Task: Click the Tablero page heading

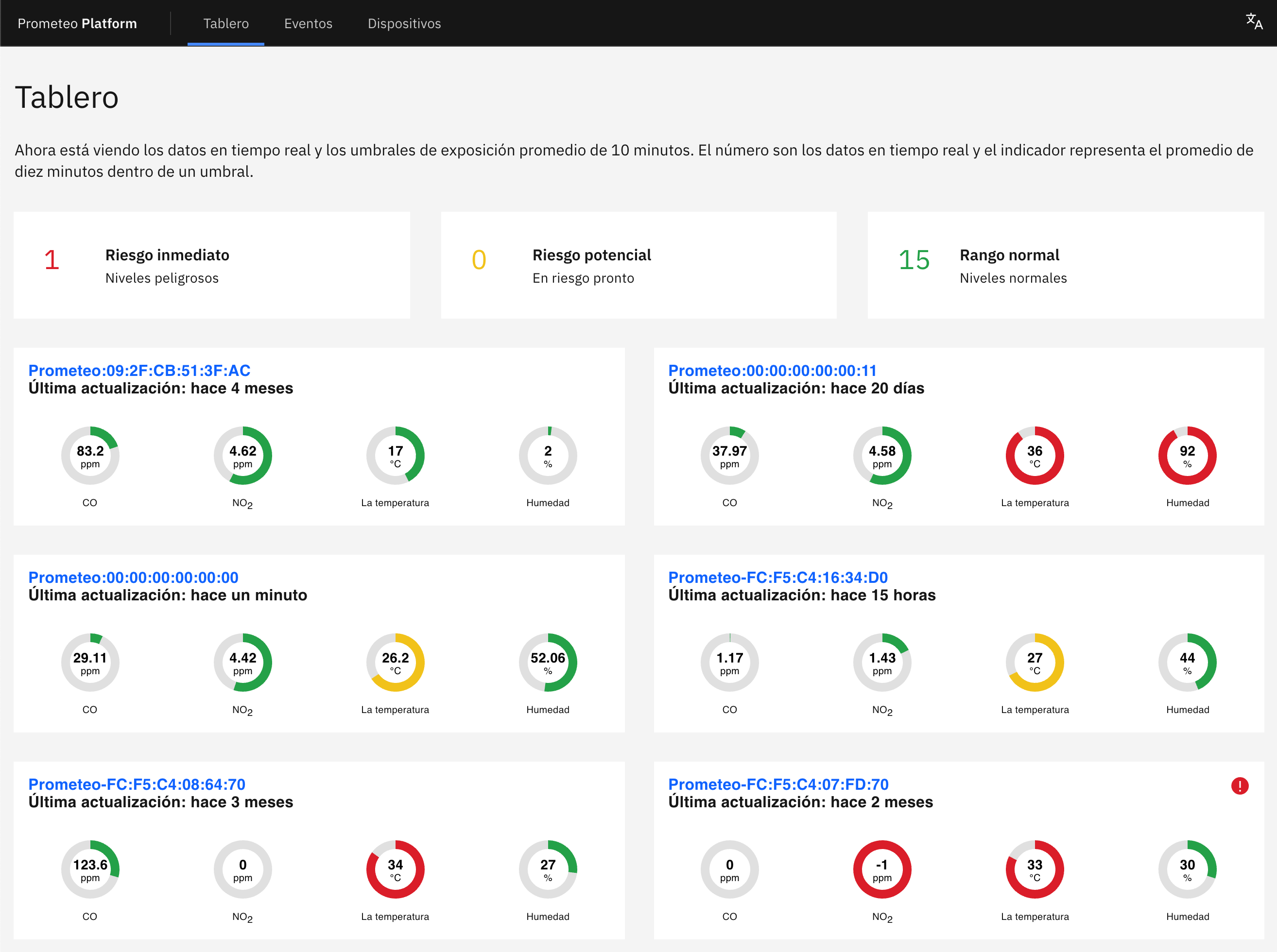Action: tap(67, 97)
